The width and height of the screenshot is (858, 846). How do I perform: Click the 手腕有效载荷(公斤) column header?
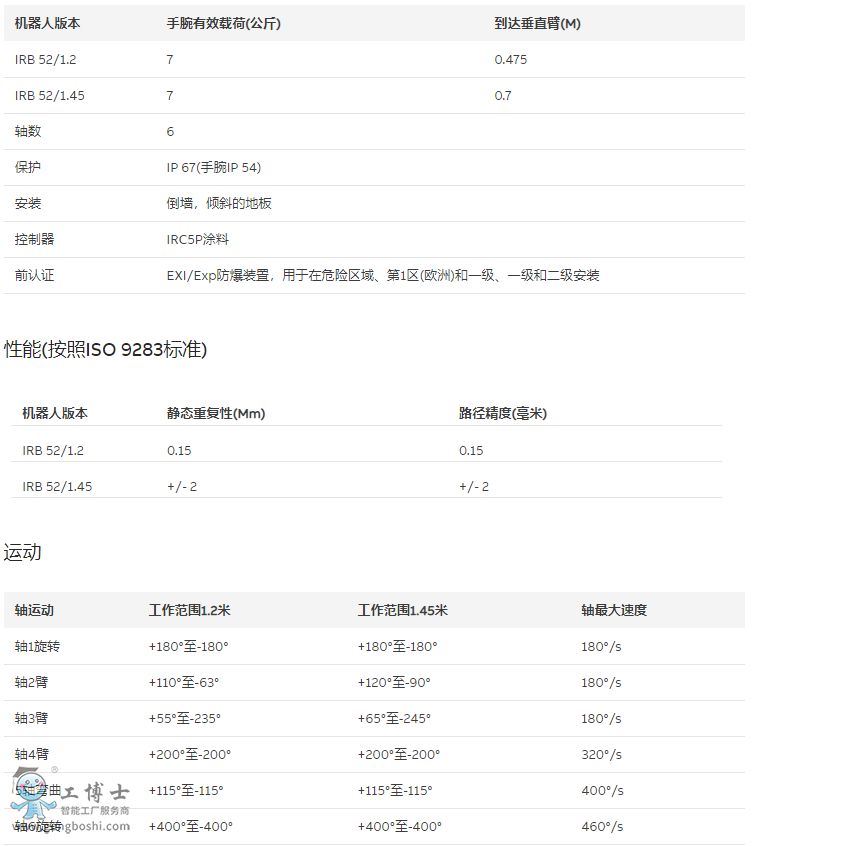tap(223, 23)
